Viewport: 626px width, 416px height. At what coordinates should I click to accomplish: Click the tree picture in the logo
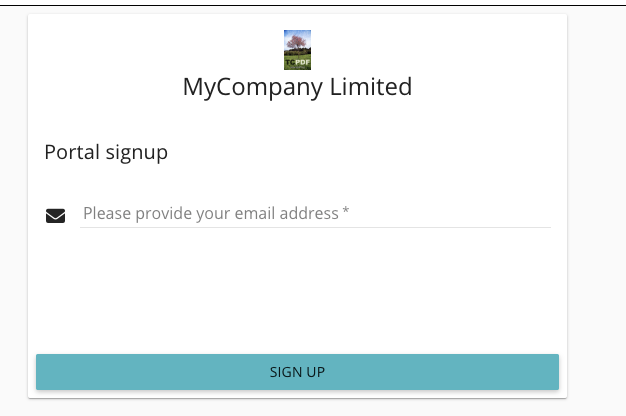297,43
